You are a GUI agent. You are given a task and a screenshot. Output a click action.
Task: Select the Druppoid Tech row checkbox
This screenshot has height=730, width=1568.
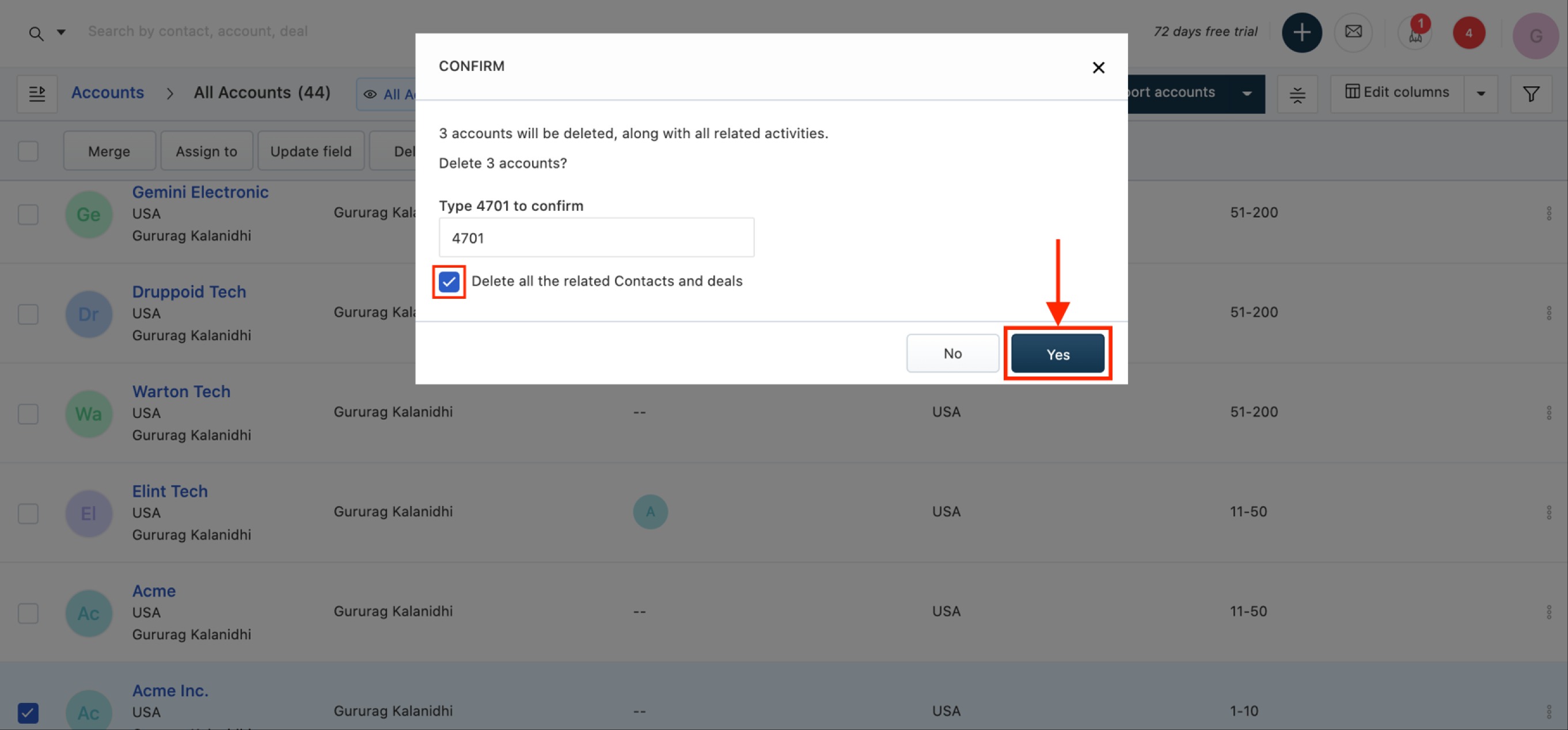[28, 314]
